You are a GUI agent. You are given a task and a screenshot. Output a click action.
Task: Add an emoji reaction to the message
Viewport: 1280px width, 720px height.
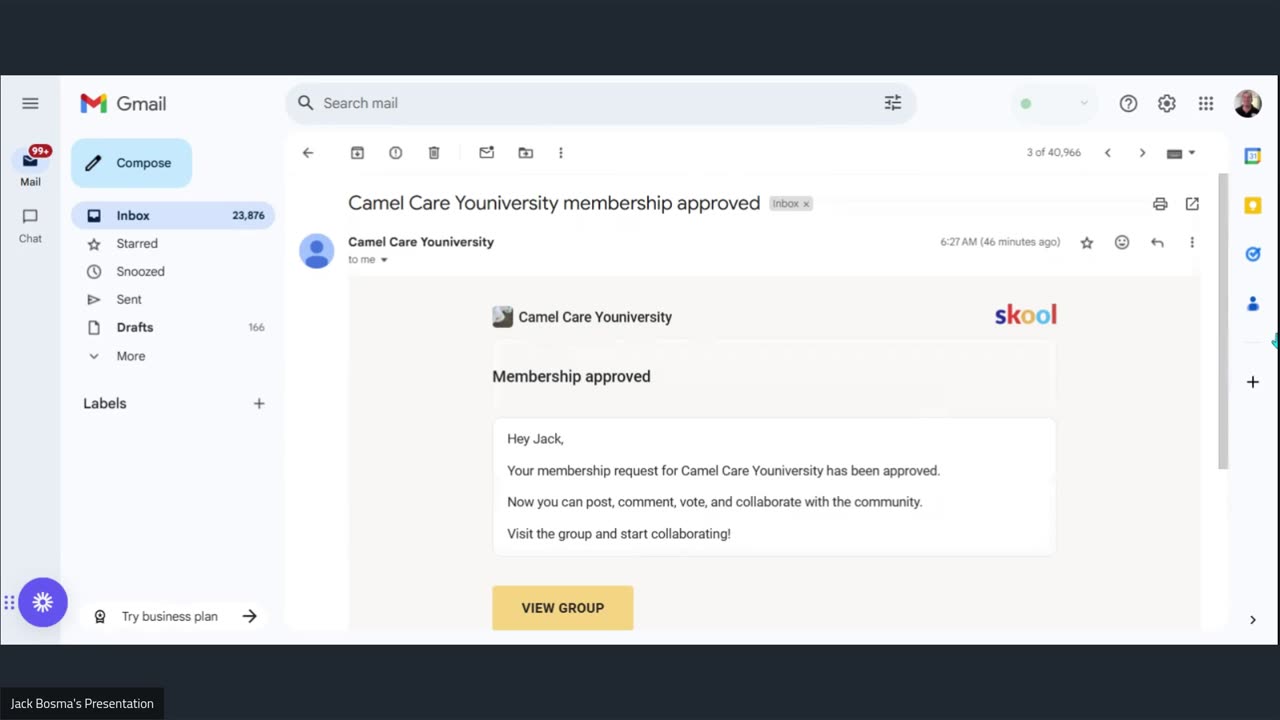tap(1122, 242)
